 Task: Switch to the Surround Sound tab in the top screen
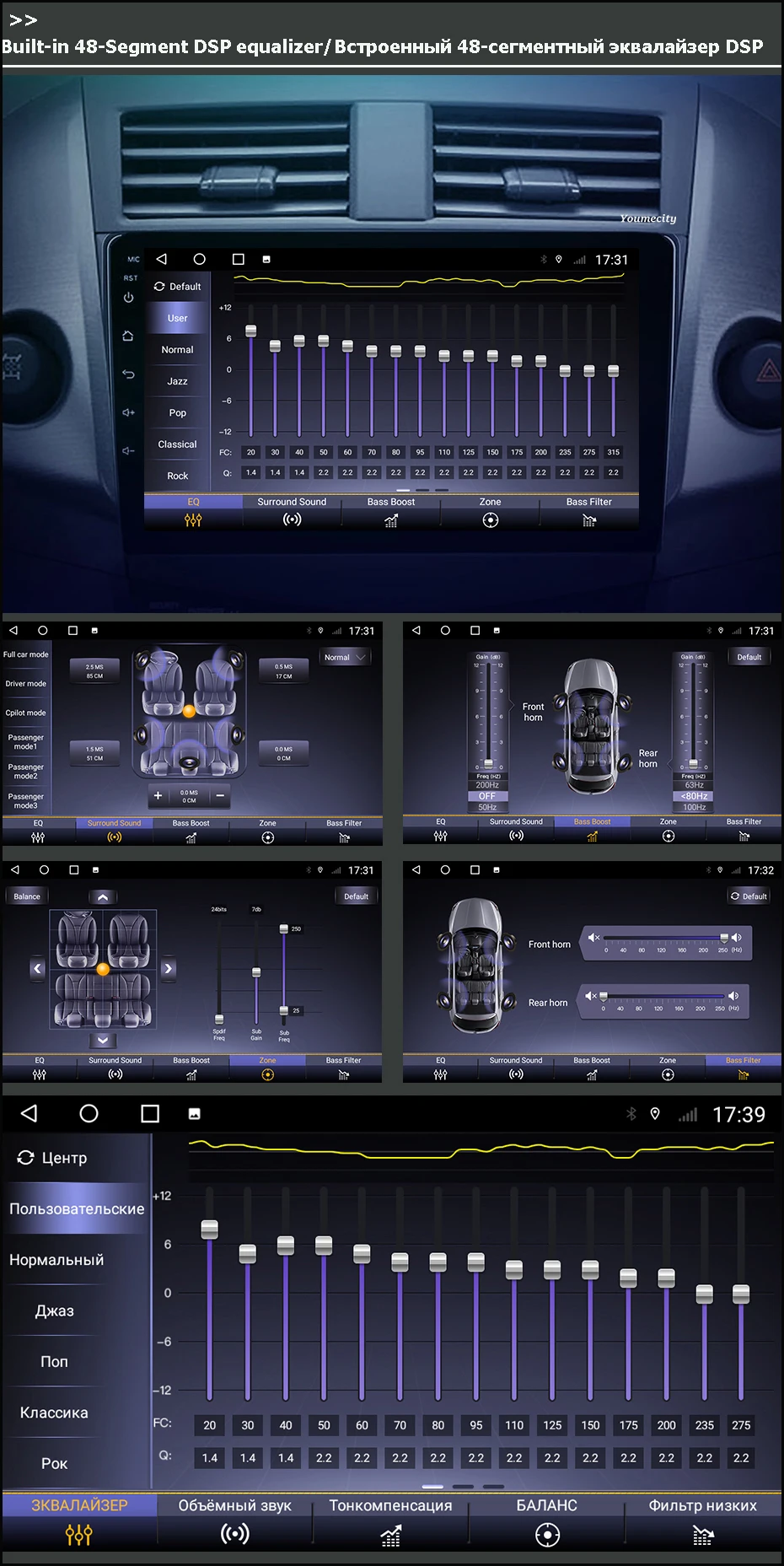coord(292,502)
